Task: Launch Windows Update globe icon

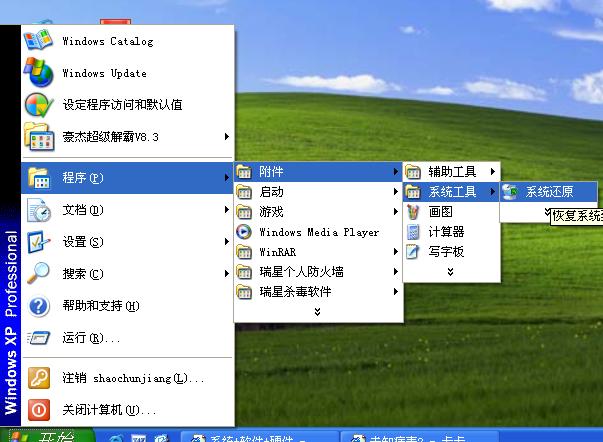Action: (x=38, y=72)
